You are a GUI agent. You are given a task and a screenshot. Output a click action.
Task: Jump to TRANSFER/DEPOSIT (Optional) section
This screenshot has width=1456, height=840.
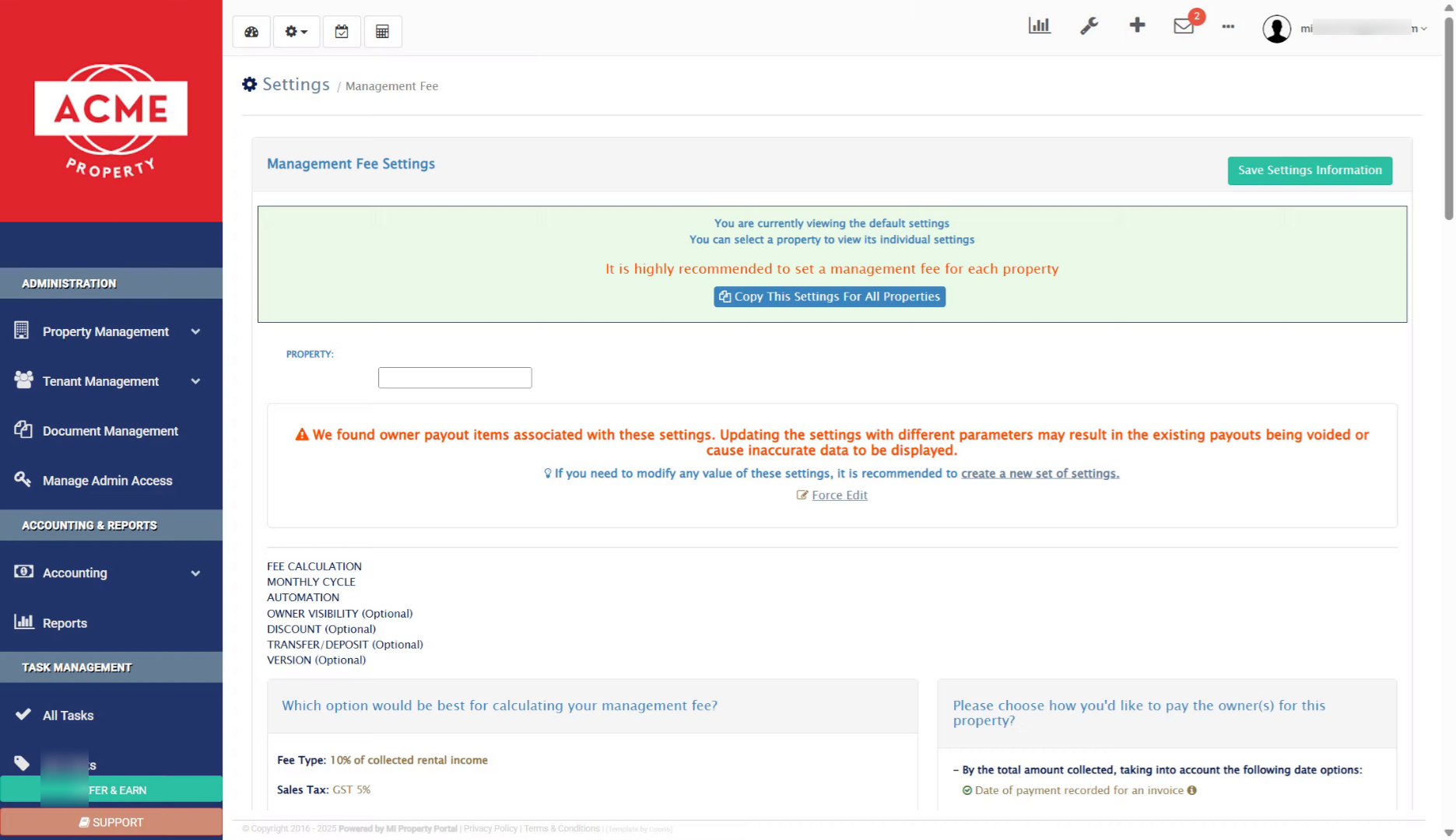(345, 645)
